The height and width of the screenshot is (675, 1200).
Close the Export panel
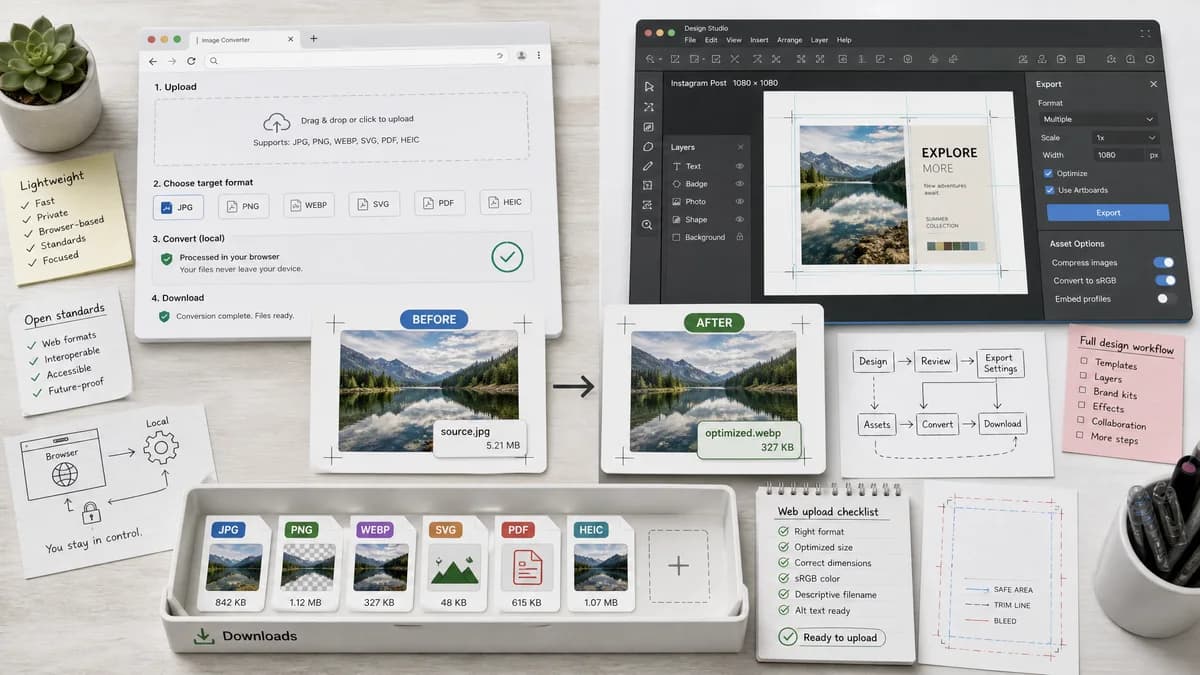1153,85
